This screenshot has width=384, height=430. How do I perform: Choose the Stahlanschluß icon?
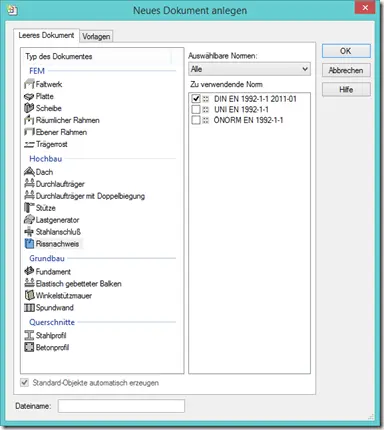[29, 231]
